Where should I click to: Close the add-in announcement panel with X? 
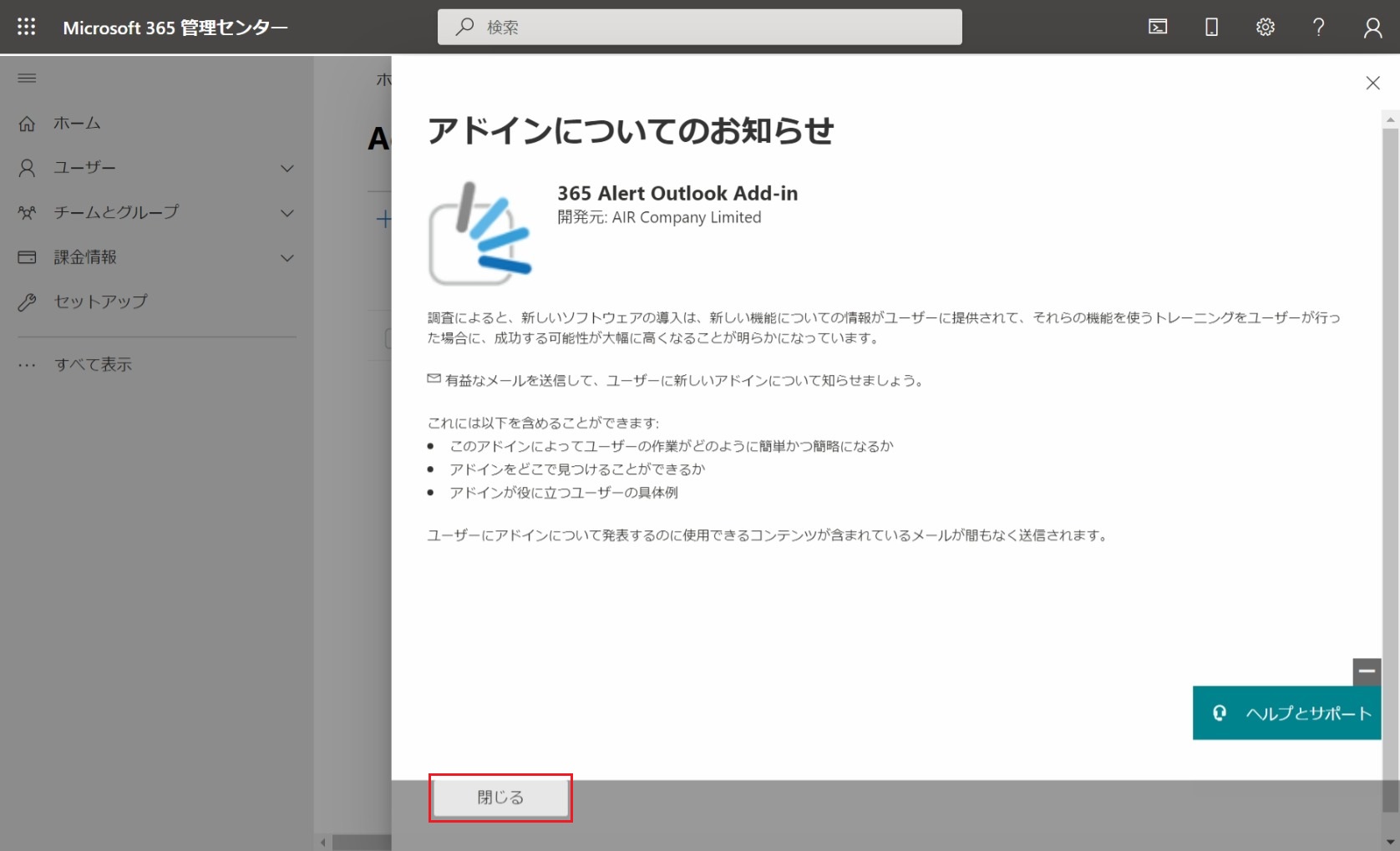pos(1372,83)
